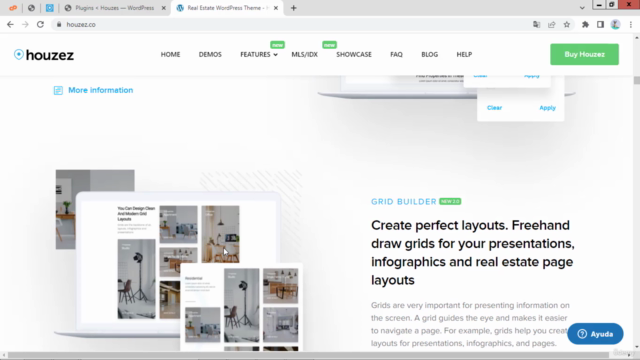
Task: Click the document icon beside More information
Action: pyautogui.click(x=58, y=90)
